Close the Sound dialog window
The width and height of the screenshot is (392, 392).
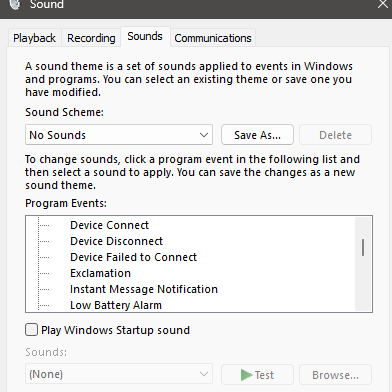click(383, 4)
